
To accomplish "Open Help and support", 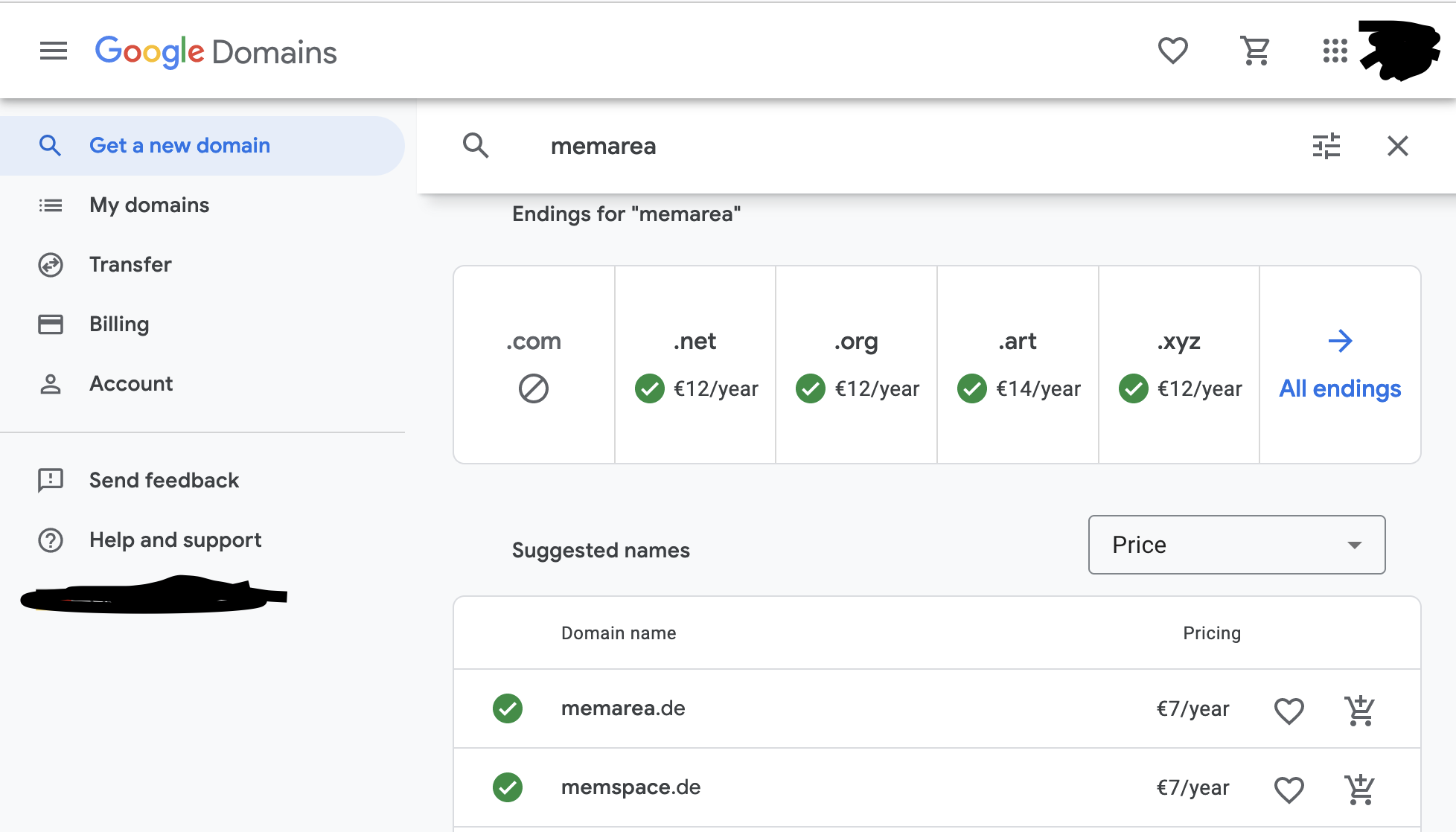I will click(x=175, y=540).
